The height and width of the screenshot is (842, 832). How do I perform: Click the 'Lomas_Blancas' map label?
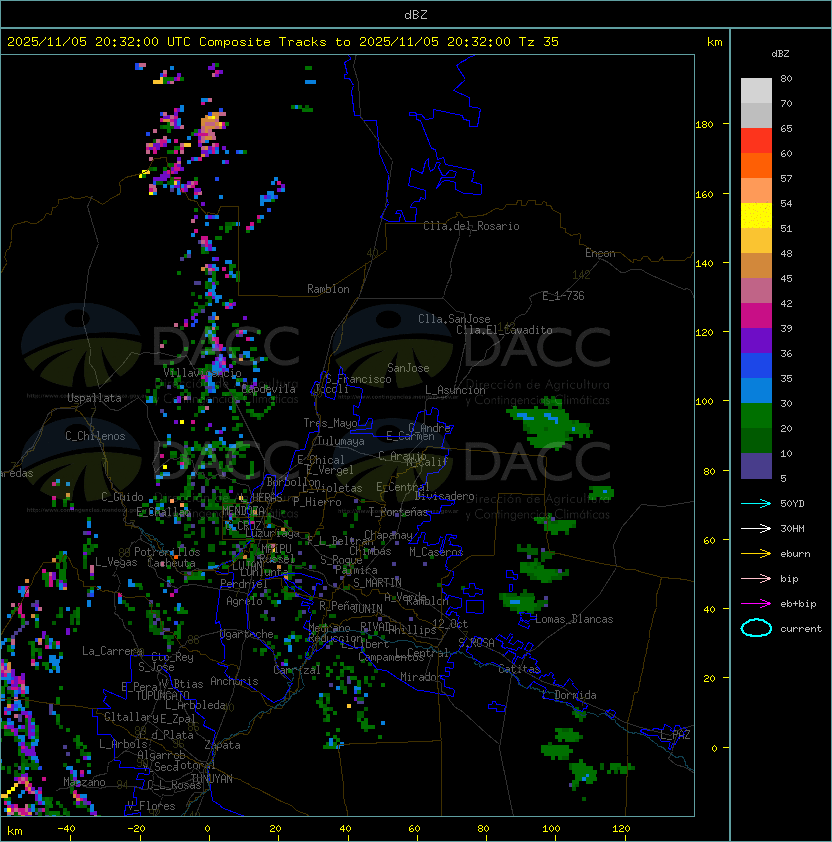tap(574, 619)
